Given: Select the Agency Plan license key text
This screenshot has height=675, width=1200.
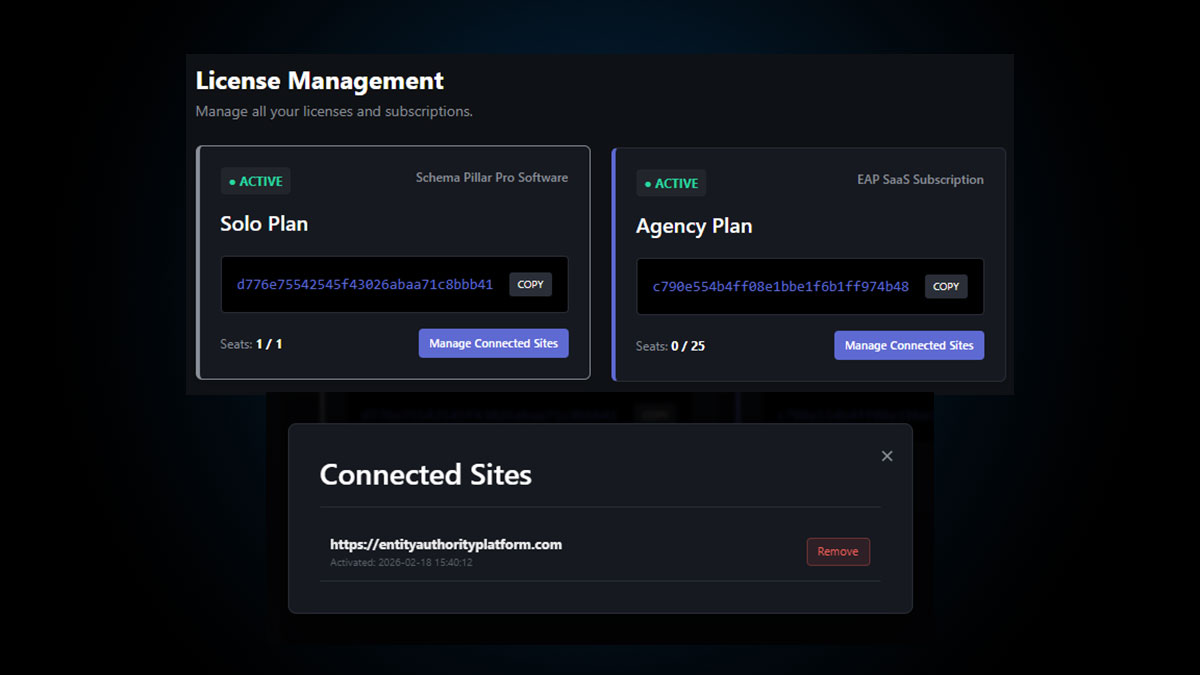Looking at the screenshot, I should (780, 286).
